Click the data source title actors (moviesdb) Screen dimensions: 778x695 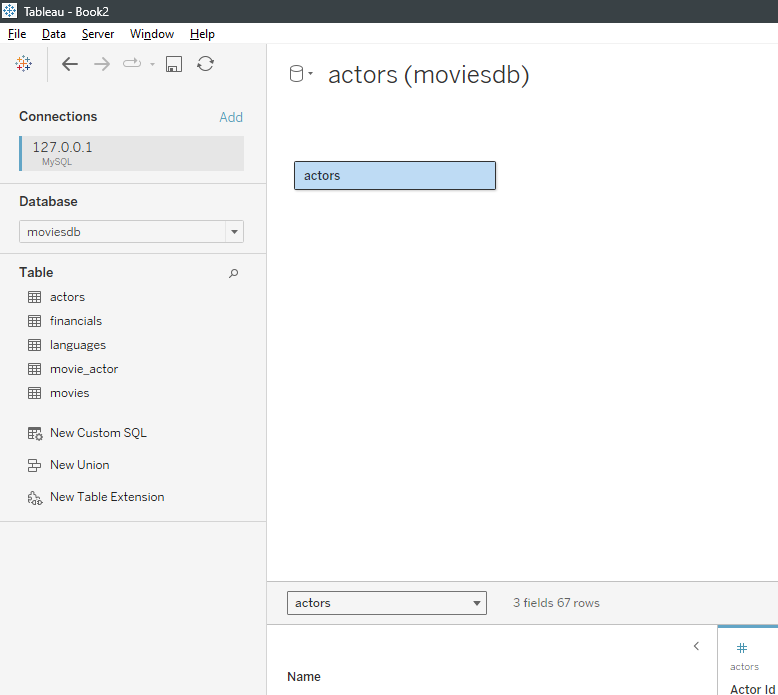click(x=429, y=74)
